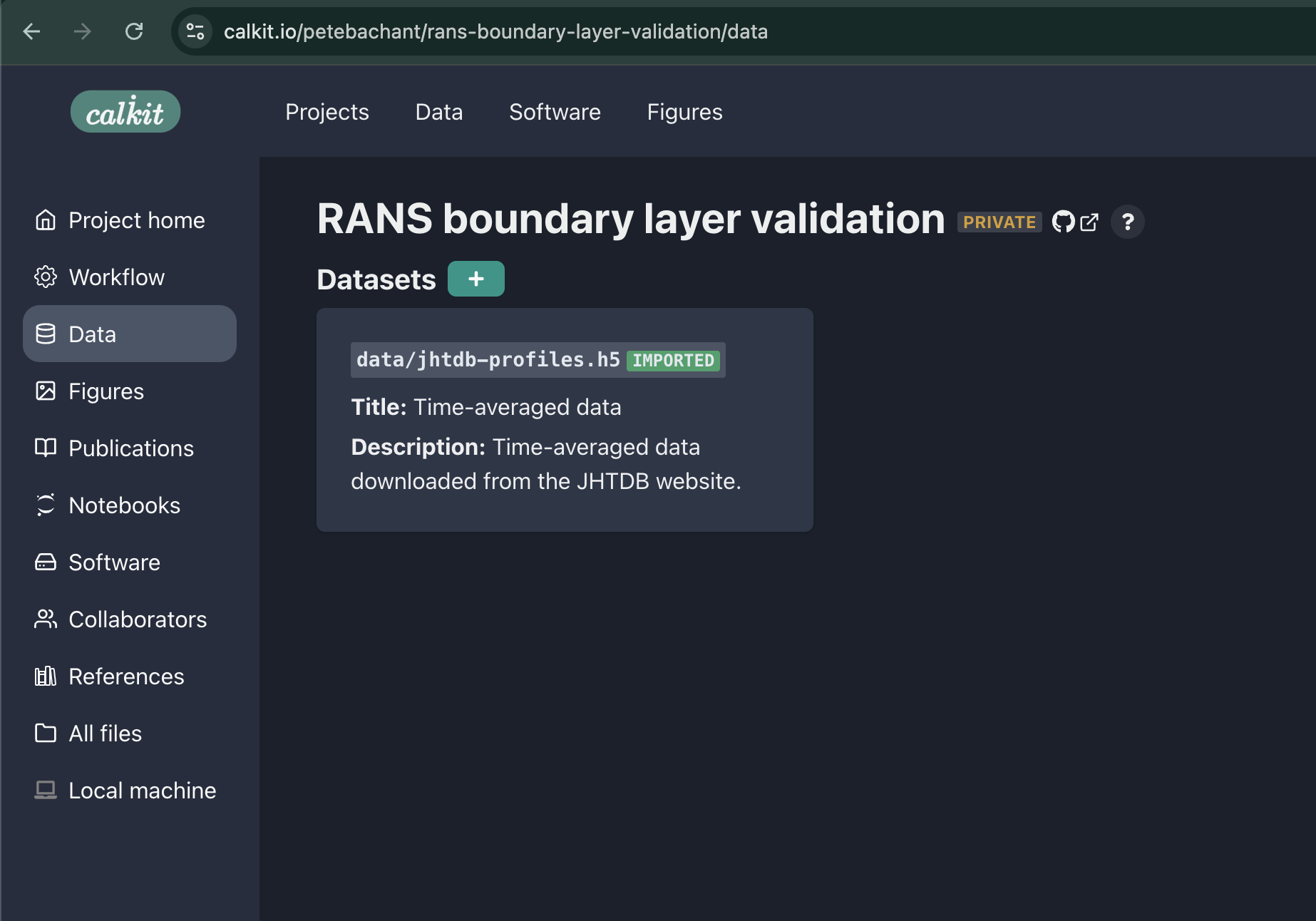Open the Notebooks sidebar item

tap(130, 505)
